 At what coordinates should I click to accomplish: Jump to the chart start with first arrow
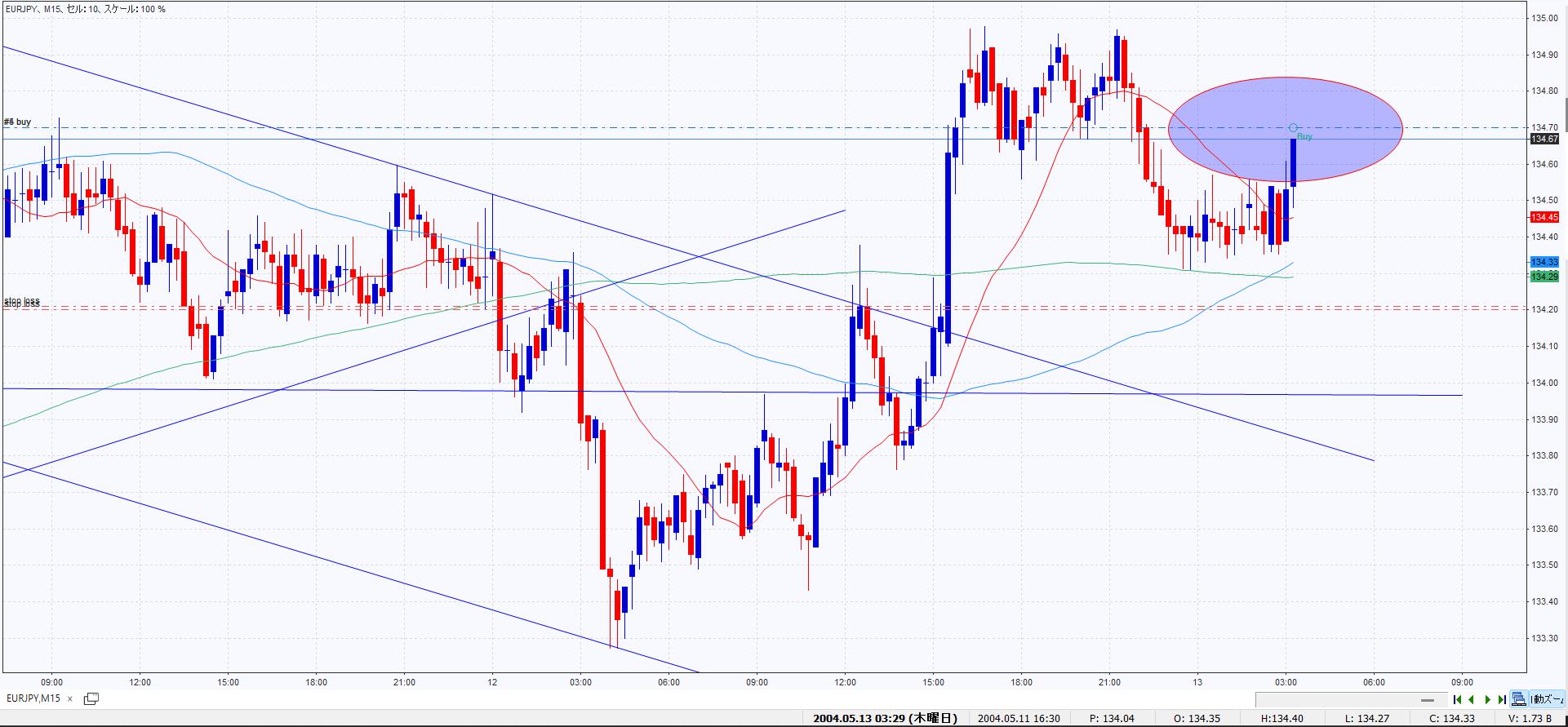(1457, 699)
